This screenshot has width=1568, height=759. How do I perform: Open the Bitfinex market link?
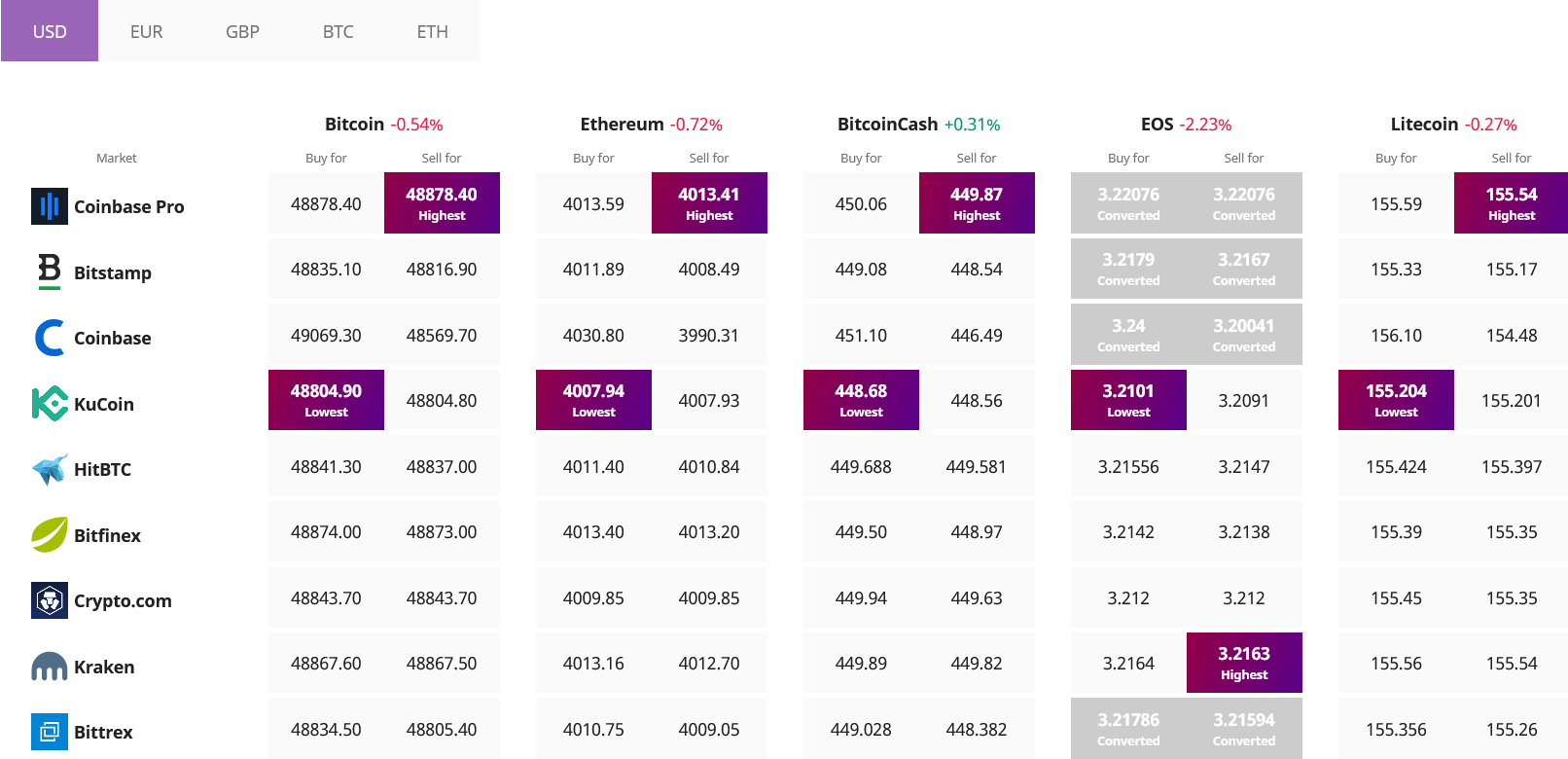coord(107,535)
